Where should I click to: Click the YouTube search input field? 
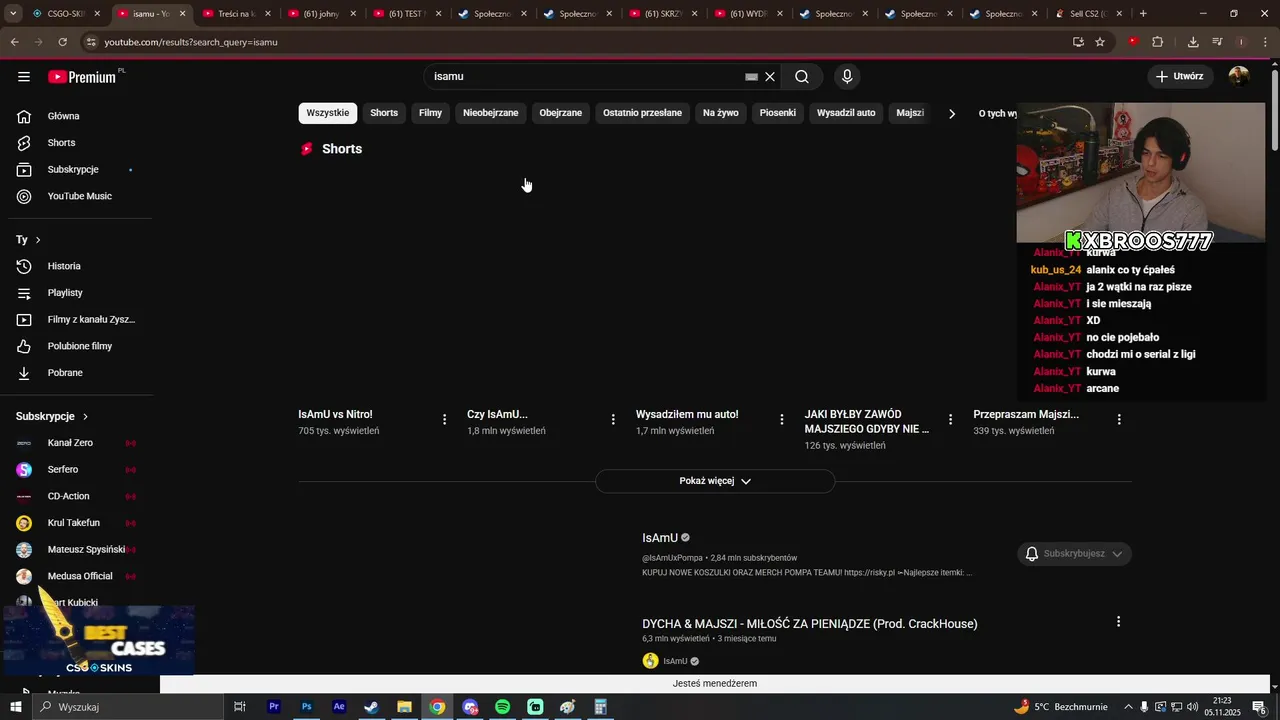click(588, 77)
